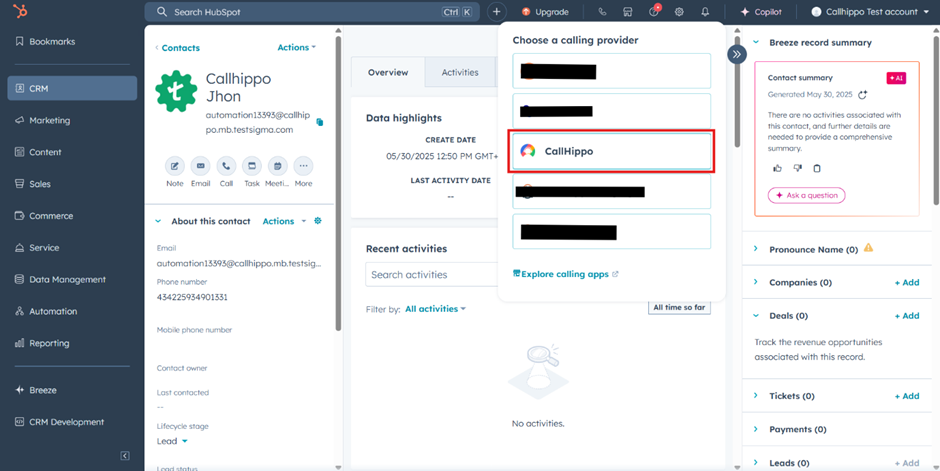Open About this contact Actions dropdown
940x471 pixels.
pyautogui.click(x=284, y=221)
